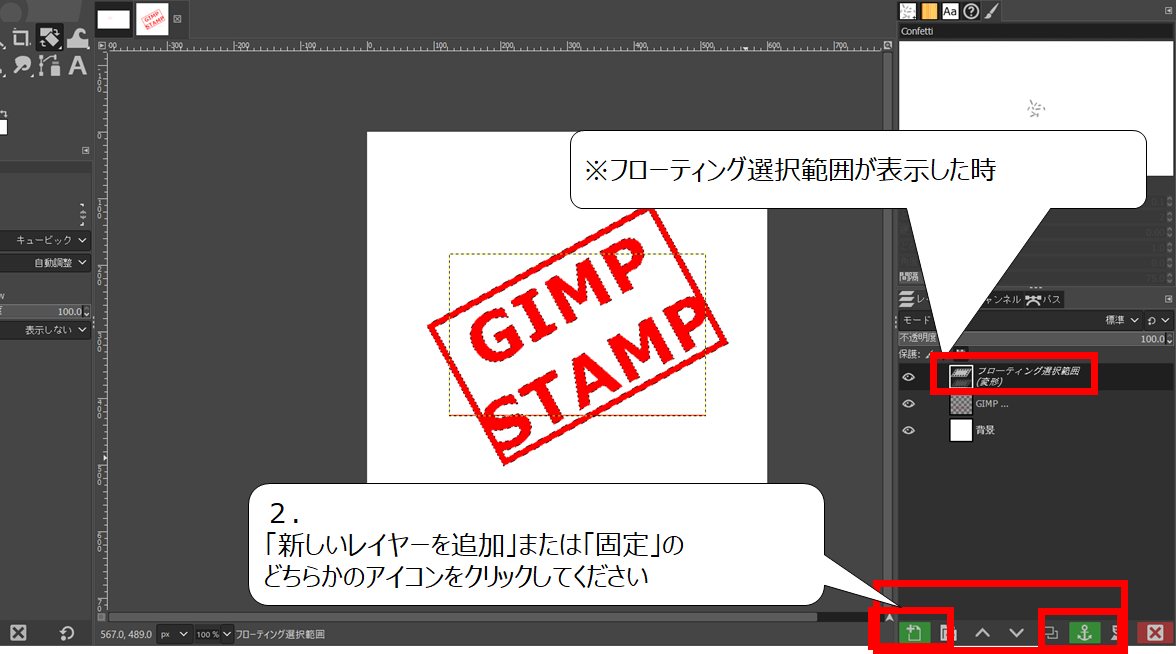The image size is (1176, 654).
Task: Delete the layer with the red X icon
Action: click(x=1155, y=633)
